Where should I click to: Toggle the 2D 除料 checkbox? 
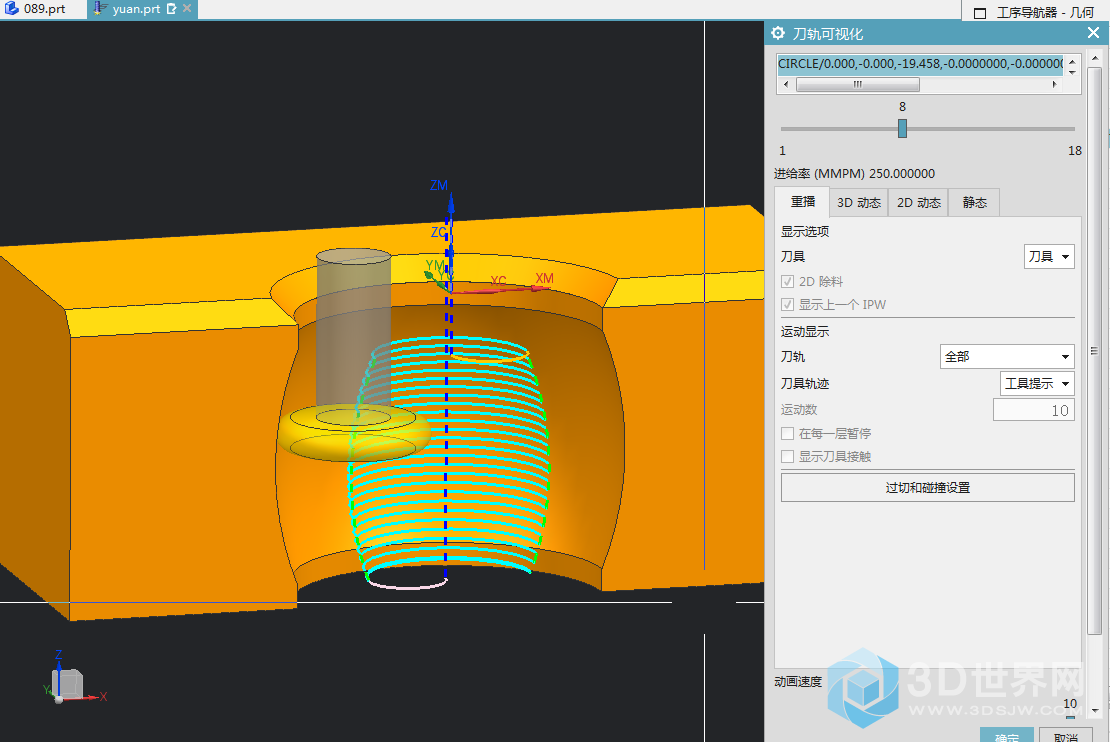(x=787, y=281)
